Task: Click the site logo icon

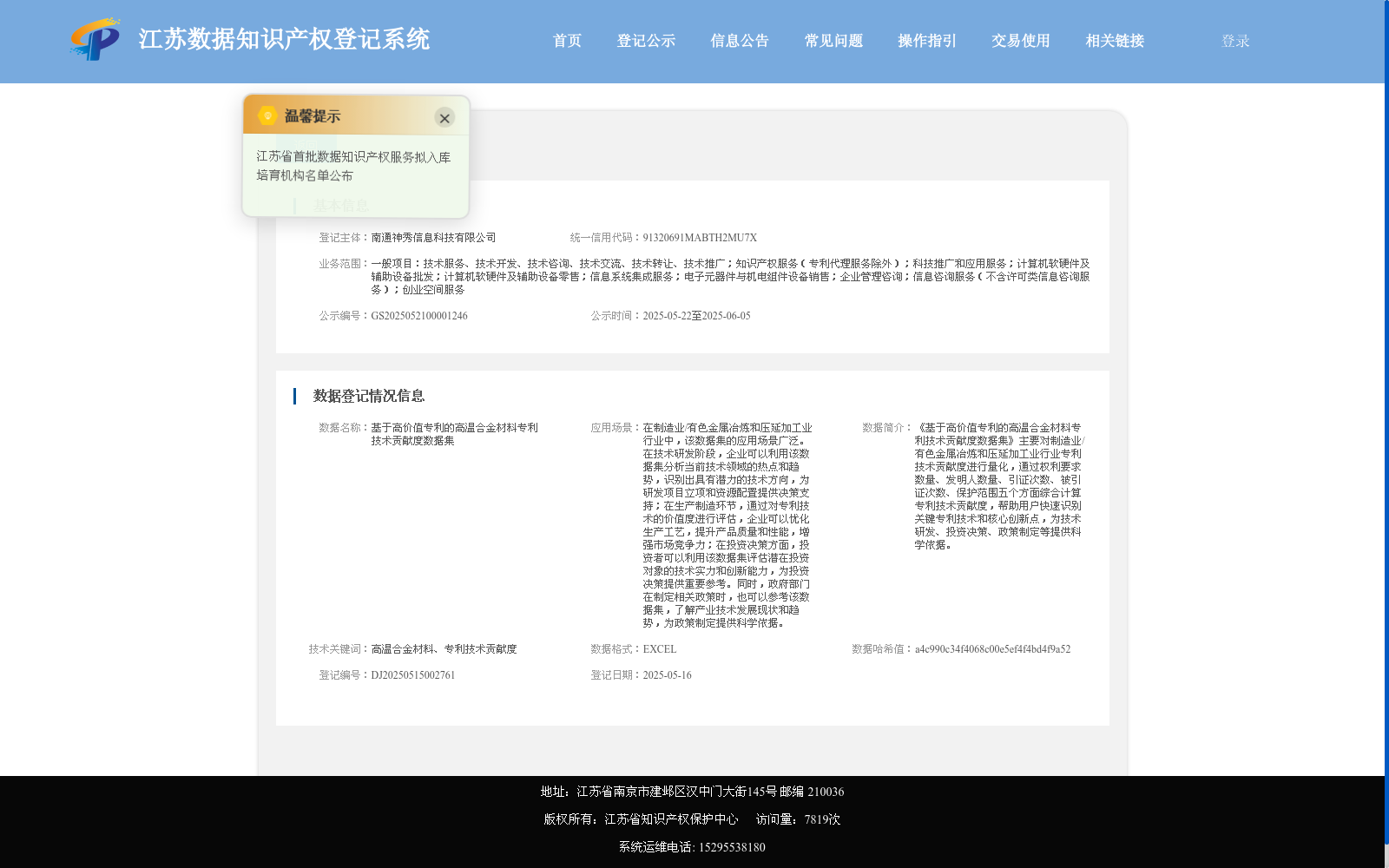Action: click(x=95, y=39)
